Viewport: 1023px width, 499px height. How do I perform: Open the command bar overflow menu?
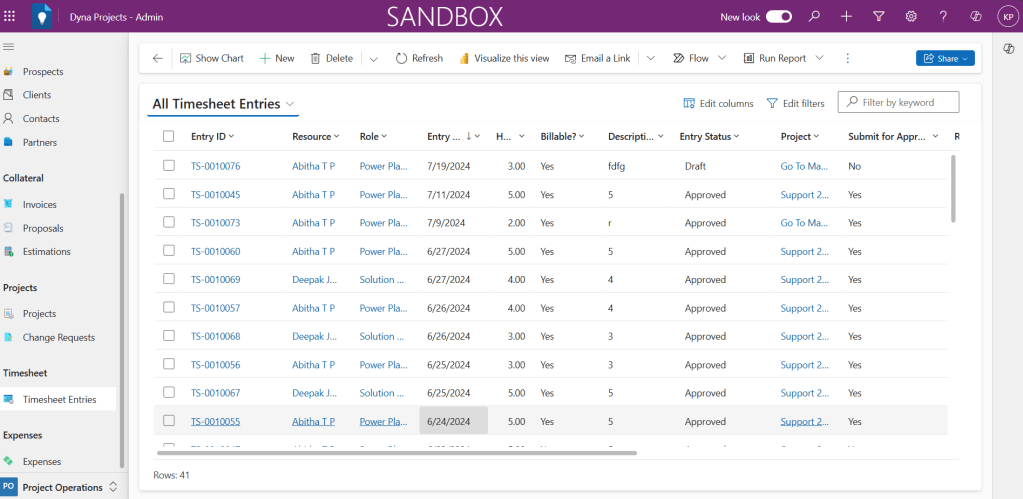point(848,58)
